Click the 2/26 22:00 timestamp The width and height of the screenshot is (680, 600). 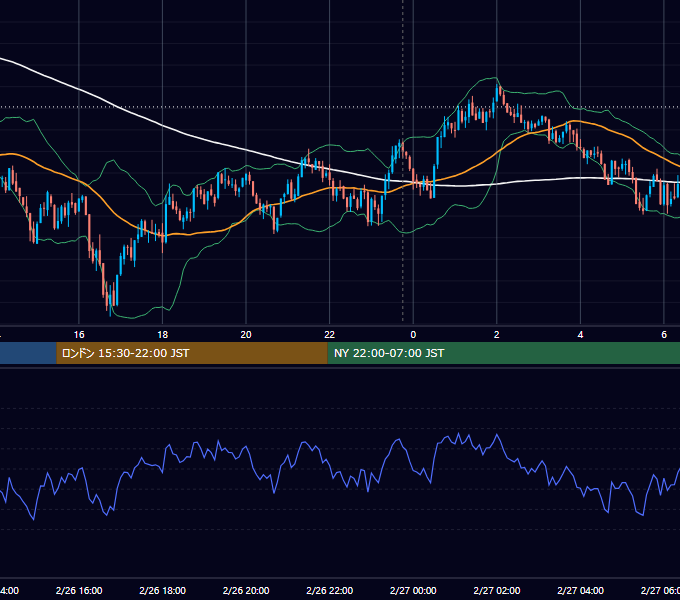[330, 590]
